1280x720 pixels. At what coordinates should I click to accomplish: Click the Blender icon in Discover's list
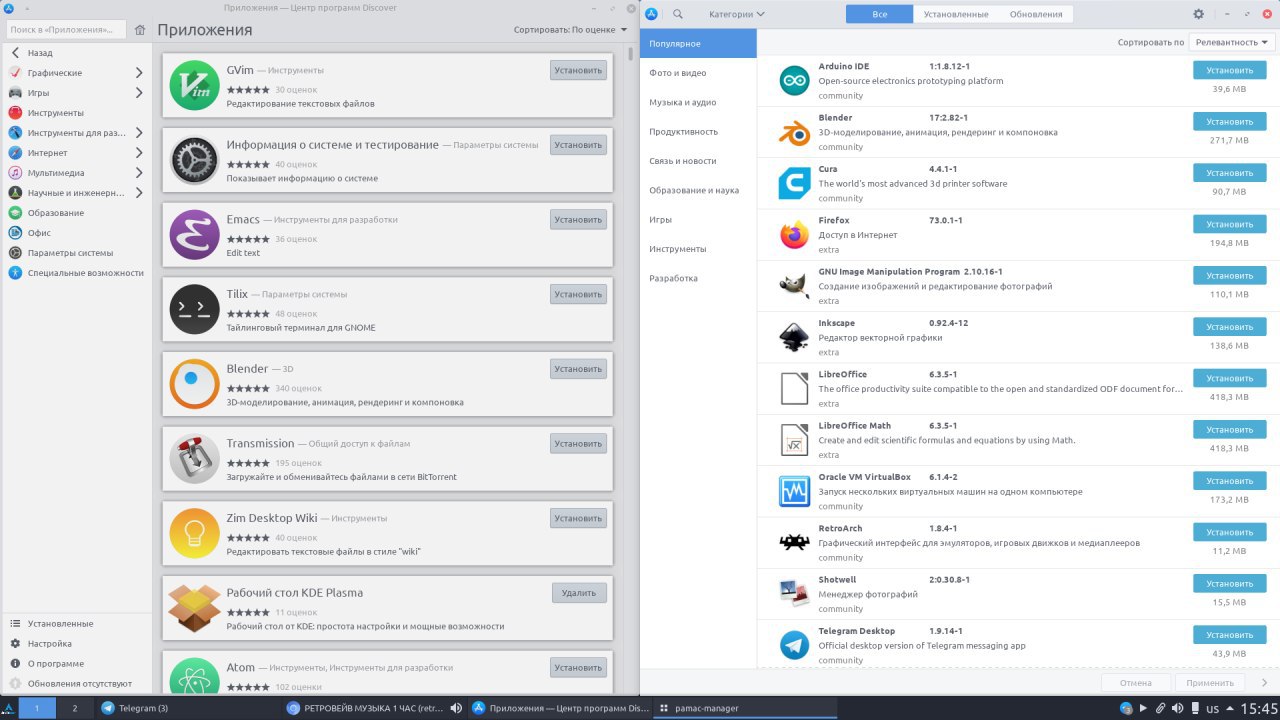pos(194,384)
